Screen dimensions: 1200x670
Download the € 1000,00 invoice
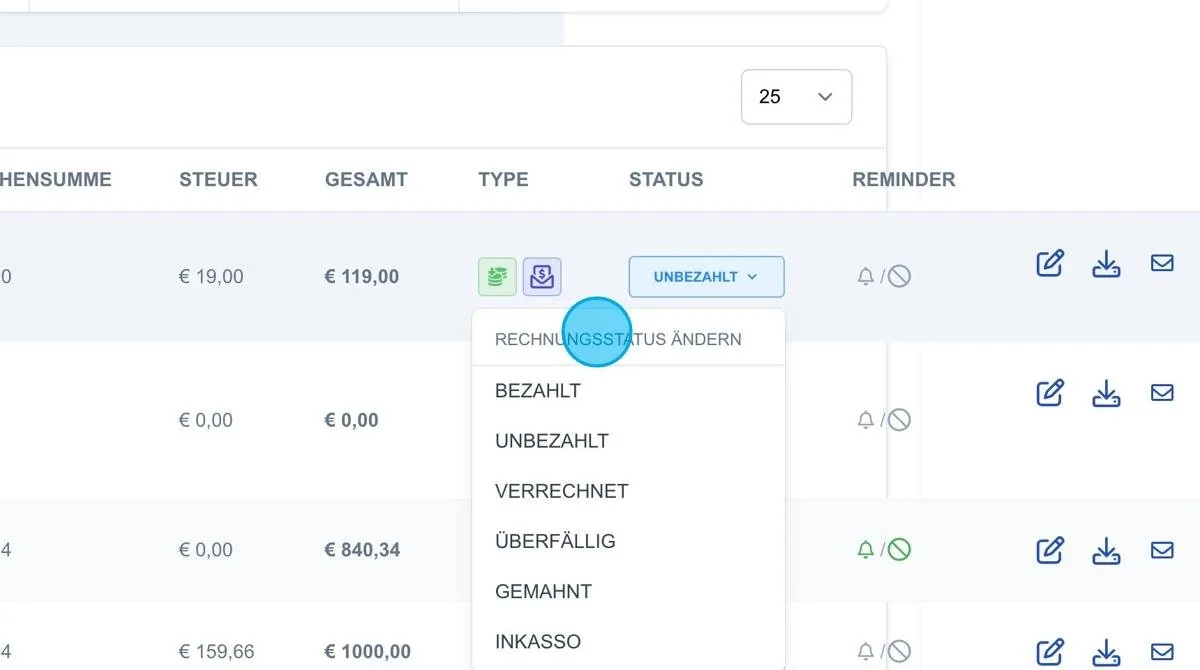tap(1106, 653)
